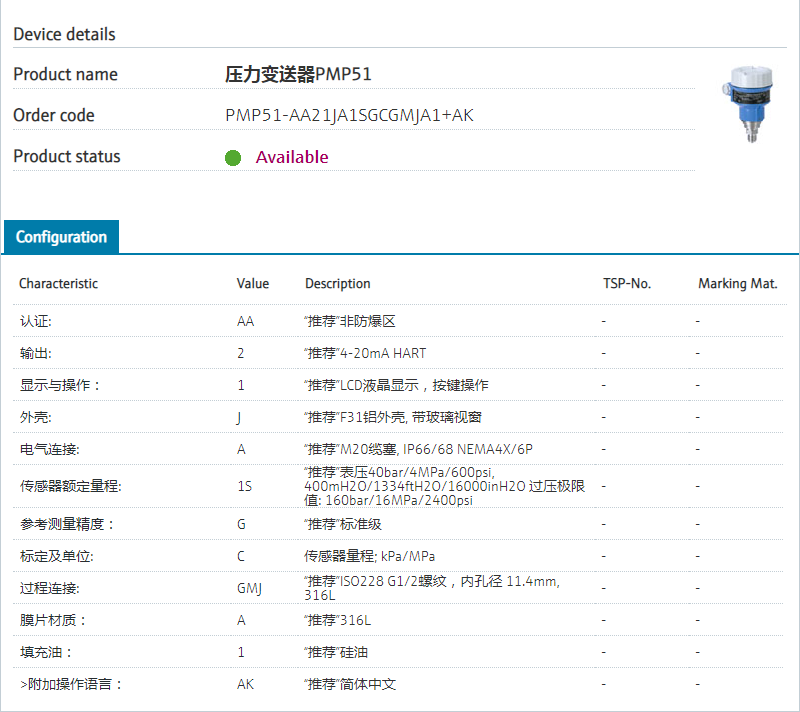
Task: Click the Characteristic column header
Action: [58, 283]
